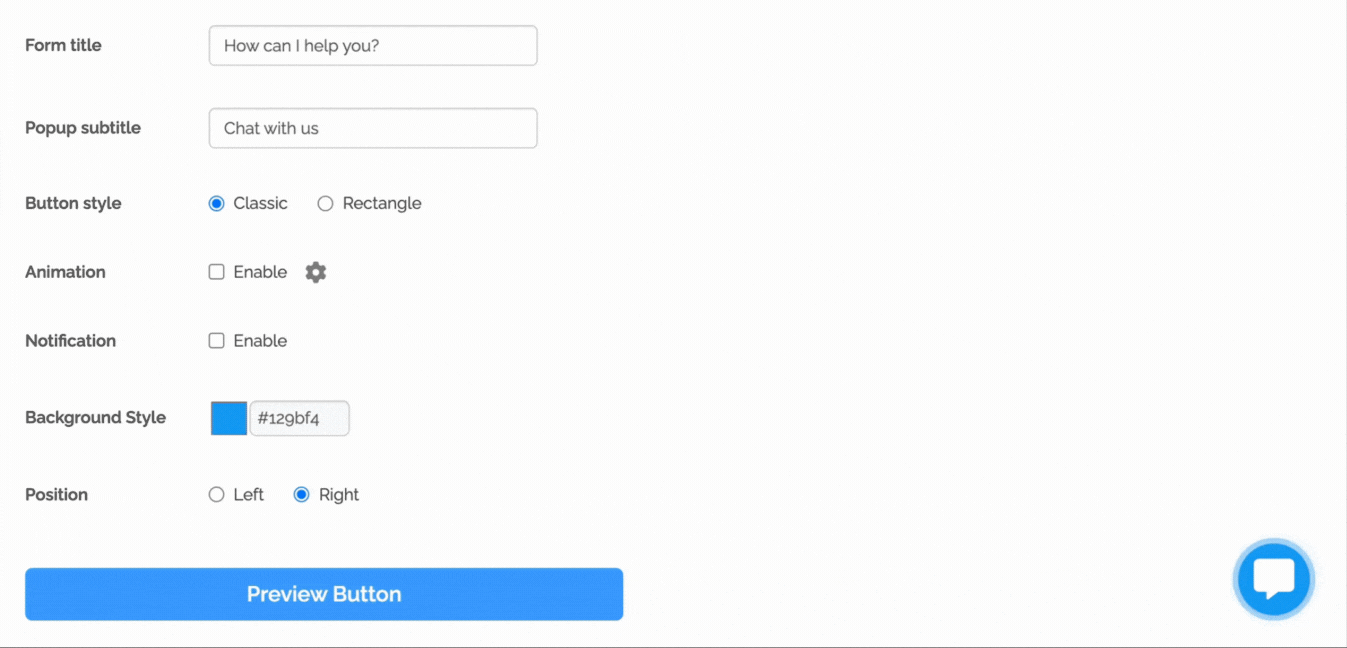The height and width of the screenshot is (648, 1347).
Task: Click the "Background Style" label text
Action: click(x=95, y=418)
